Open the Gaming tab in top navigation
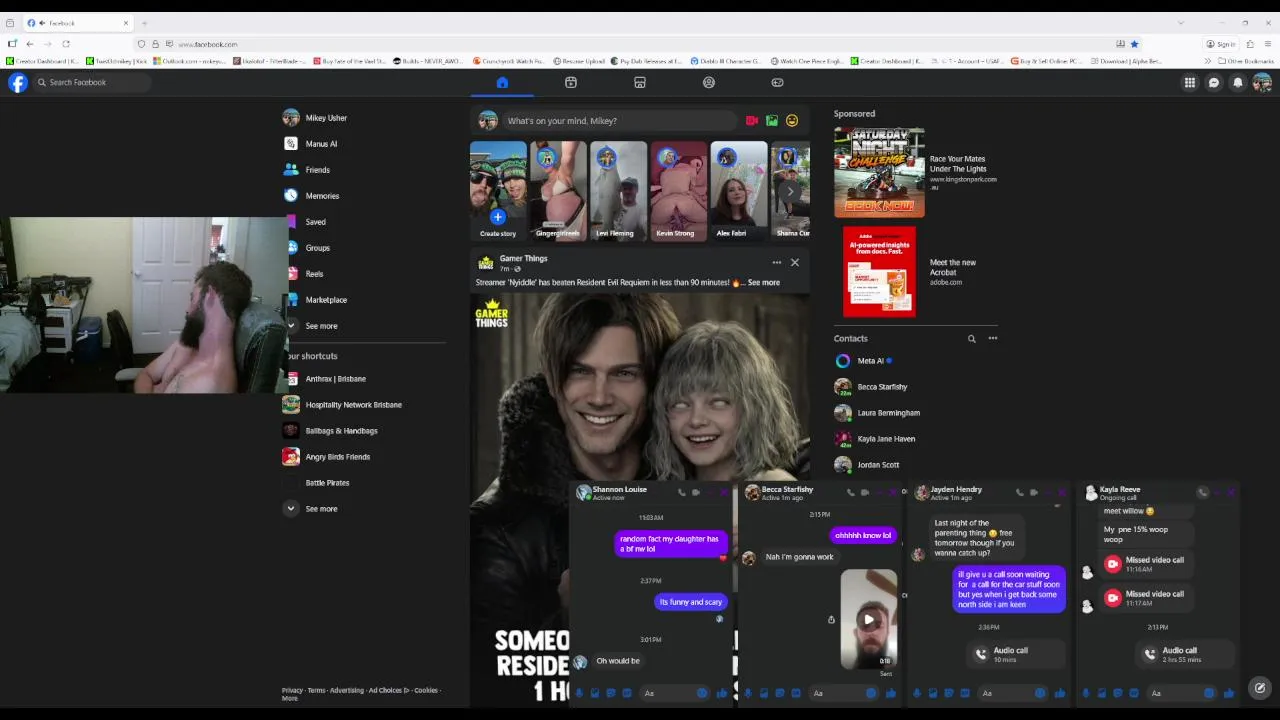 [778, 83]
